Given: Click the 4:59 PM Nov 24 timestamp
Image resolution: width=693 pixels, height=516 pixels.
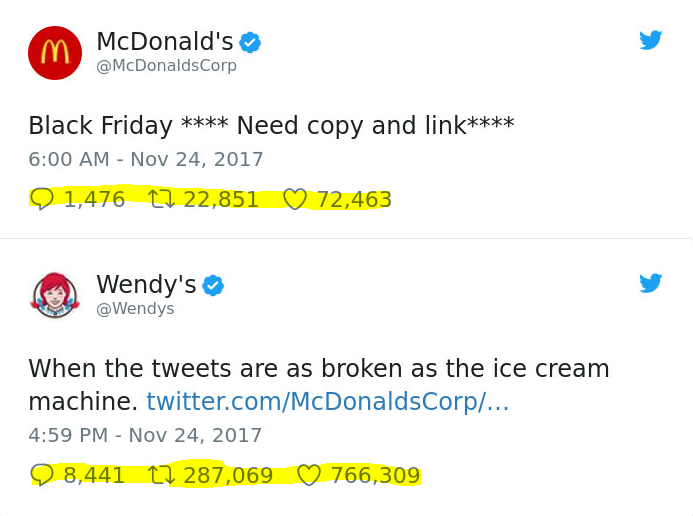Looking at the screenshot, I should (x=145, y=436).
